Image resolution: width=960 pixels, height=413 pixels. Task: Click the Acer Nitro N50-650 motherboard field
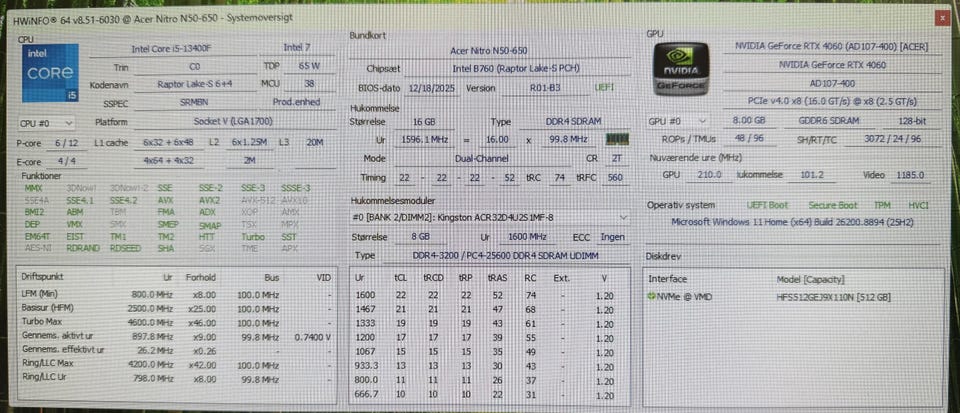[489, 51]
